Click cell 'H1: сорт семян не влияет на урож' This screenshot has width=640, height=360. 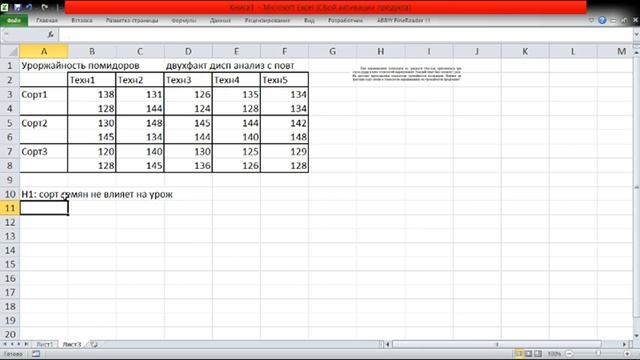pyautogui.click(x=97, y=194)
